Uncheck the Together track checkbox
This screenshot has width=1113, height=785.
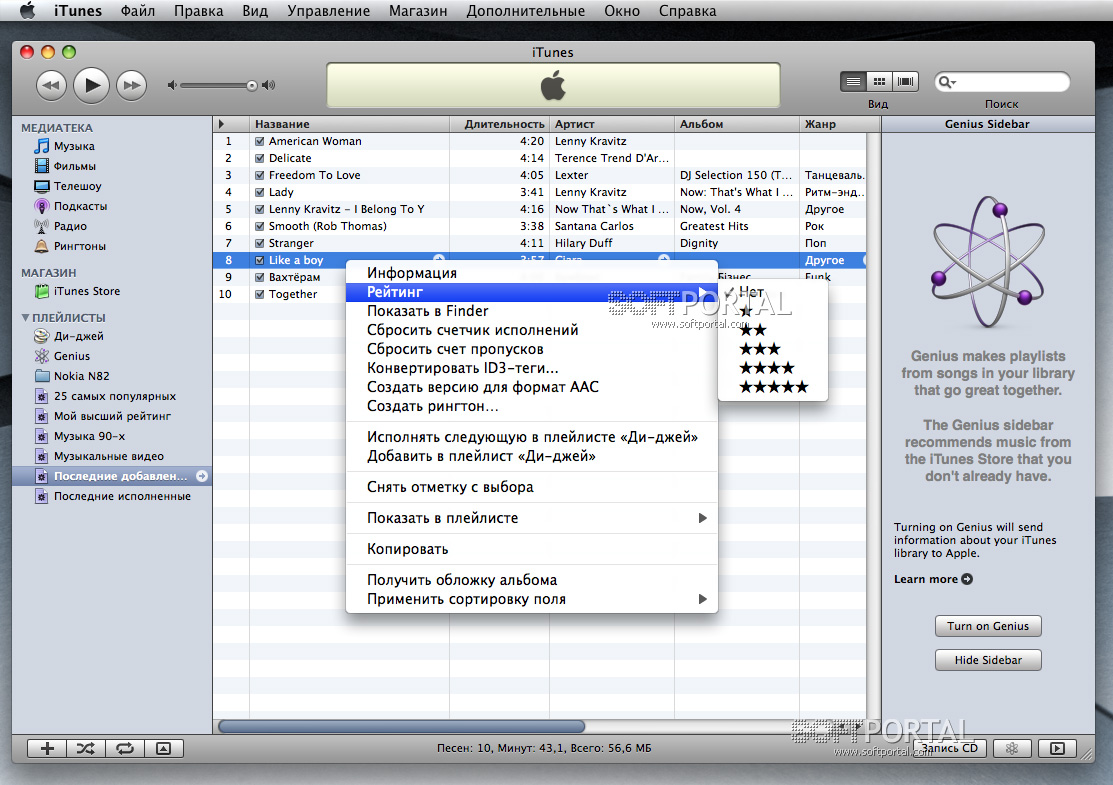[260, 295]
